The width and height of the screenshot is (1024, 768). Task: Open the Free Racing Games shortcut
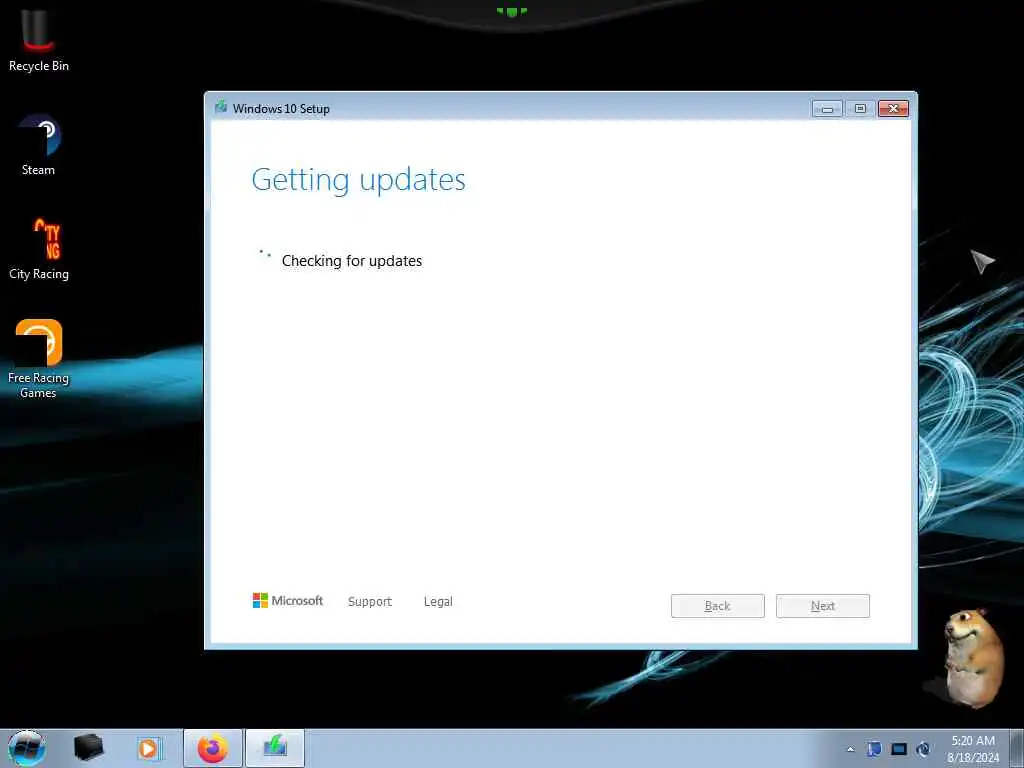tap(39, 359)
